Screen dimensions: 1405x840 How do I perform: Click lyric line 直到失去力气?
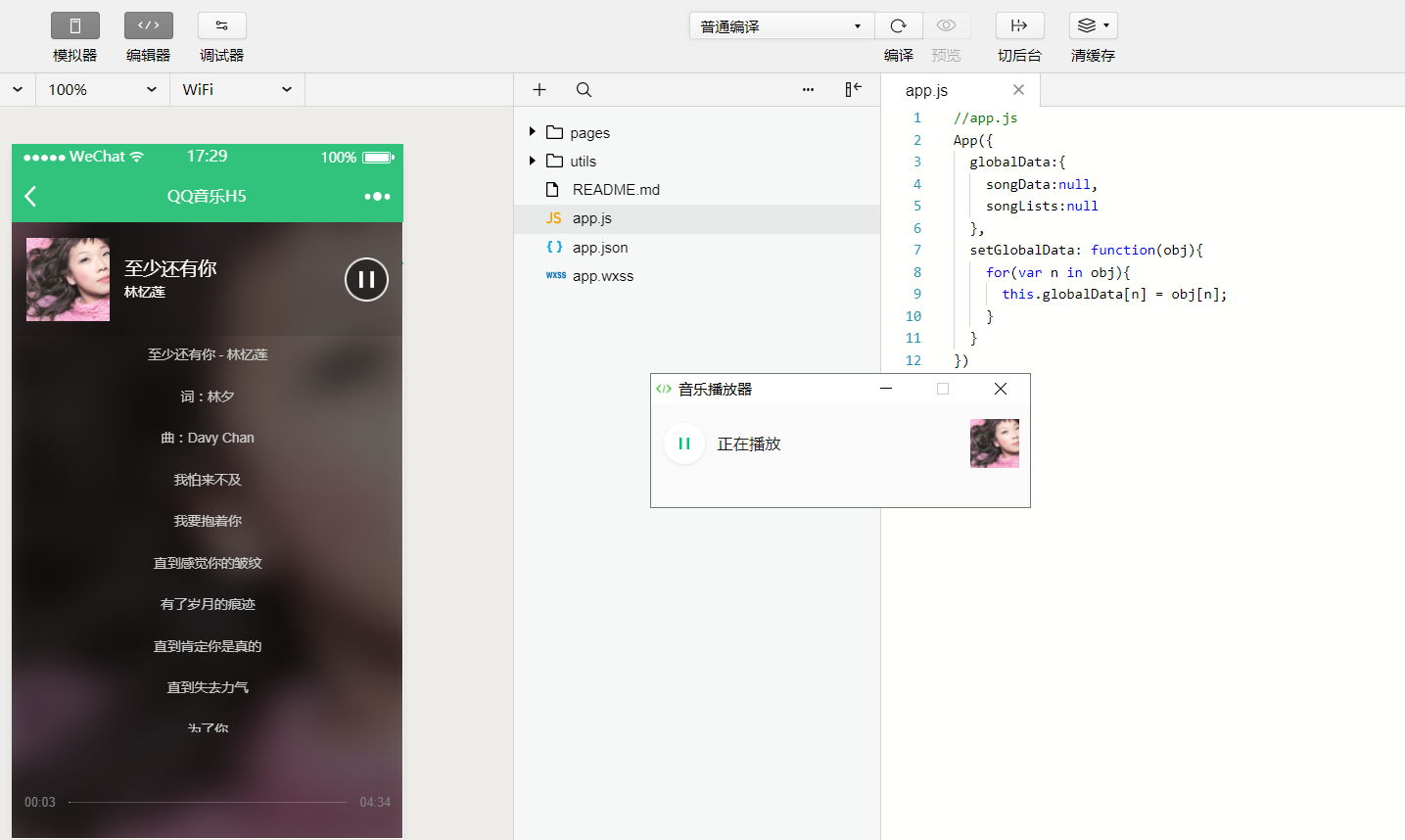(x=208, y=687)
